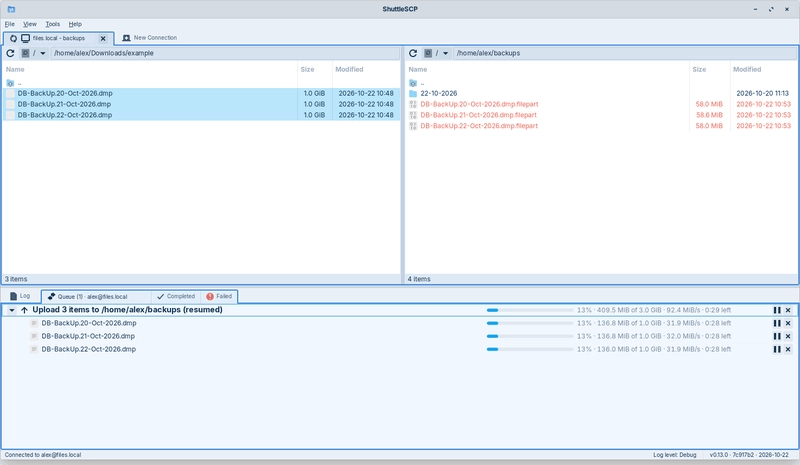Image resolution: width=800 pixels, height=465 pixels.
Task: Refresh the remote pane listing
Action: coord(413,53)
